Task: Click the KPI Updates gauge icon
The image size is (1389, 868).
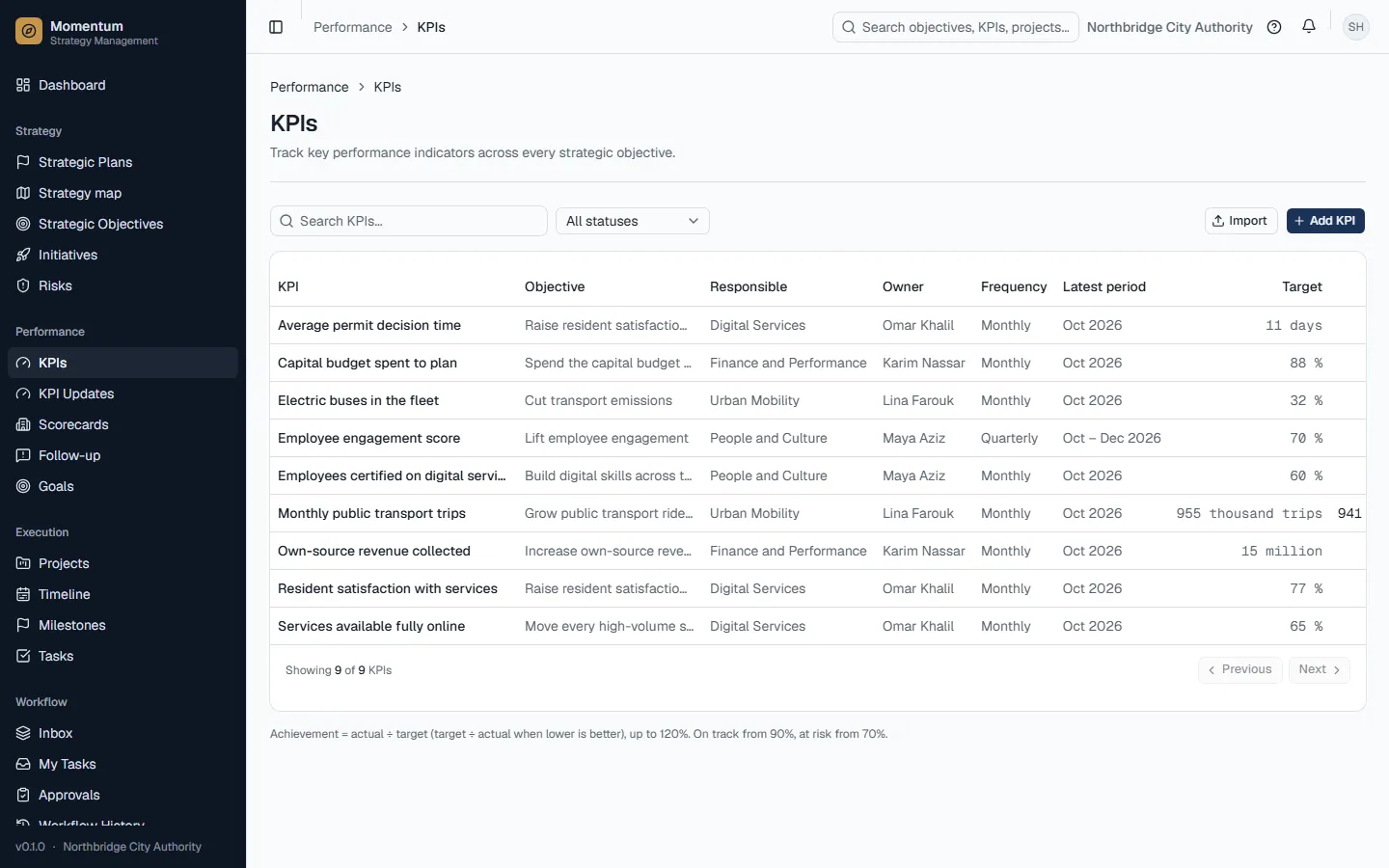Action: click(x=23, y=393)
